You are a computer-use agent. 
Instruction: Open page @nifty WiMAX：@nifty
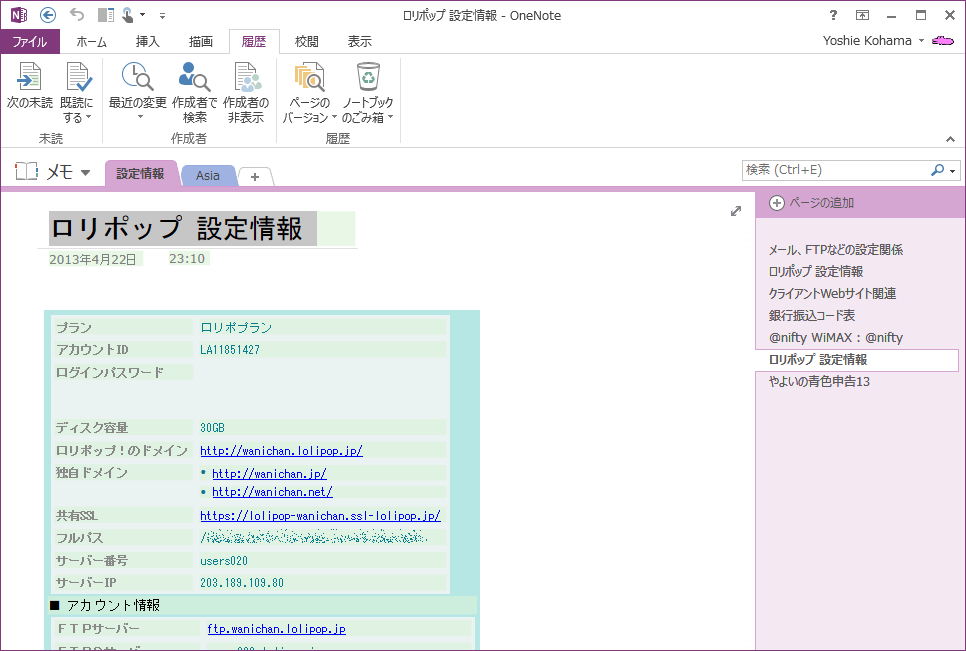click(835, 338)
